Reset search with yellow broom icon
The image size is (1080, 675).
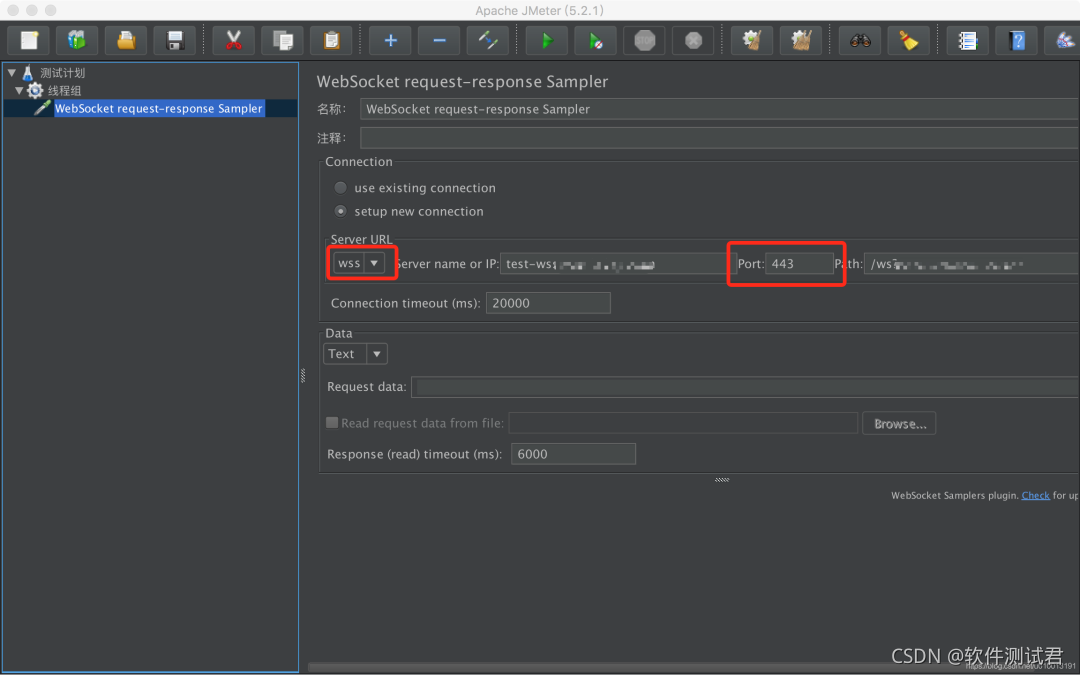(x=908, y=41)
